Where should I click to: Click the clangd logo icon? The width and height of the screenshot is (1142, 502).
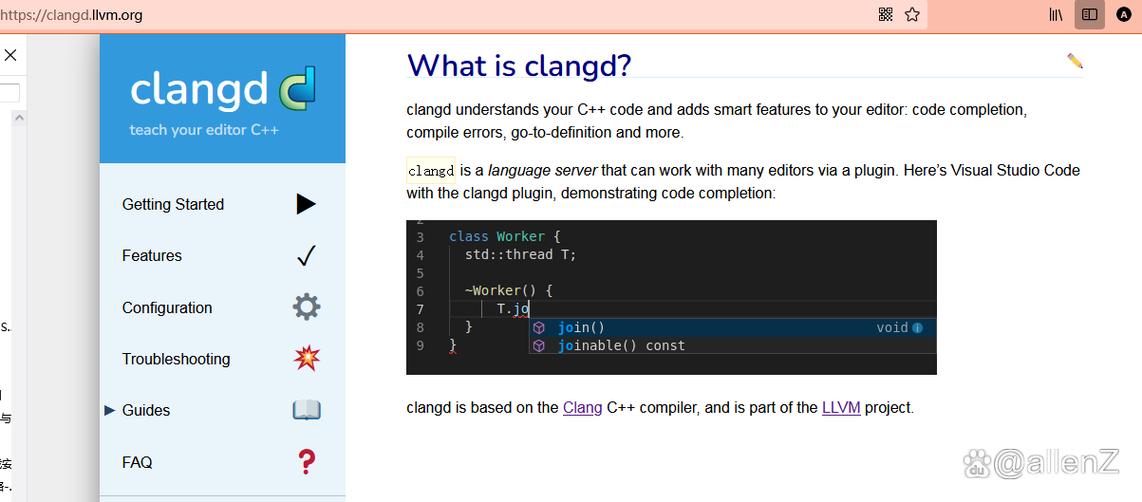(296, 88)
